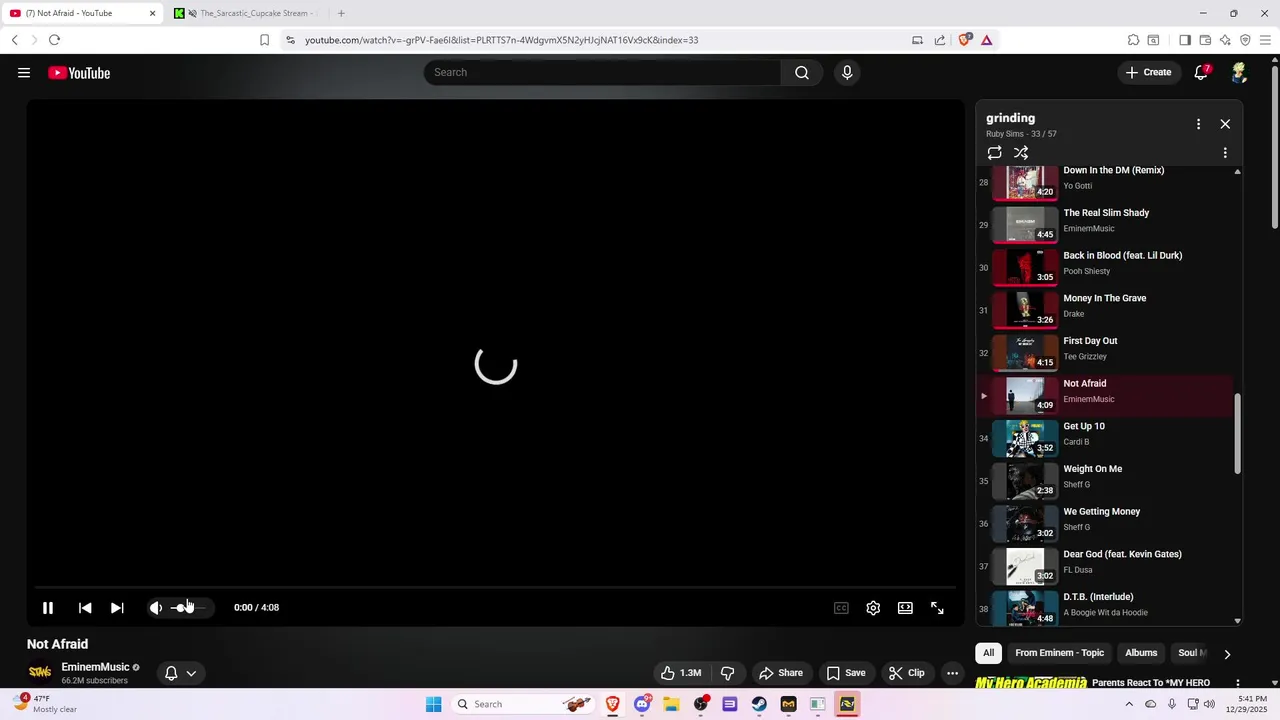The height and width of the screenshot is (720, 1280).
Task: Open more actions ellipsis under video
Action: click(952, 673)
